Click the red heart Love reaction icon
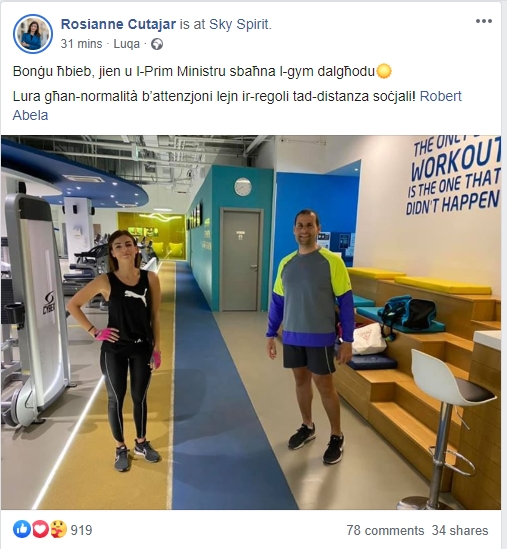Screen dimensions: 507x549 (x=40, y=529)
